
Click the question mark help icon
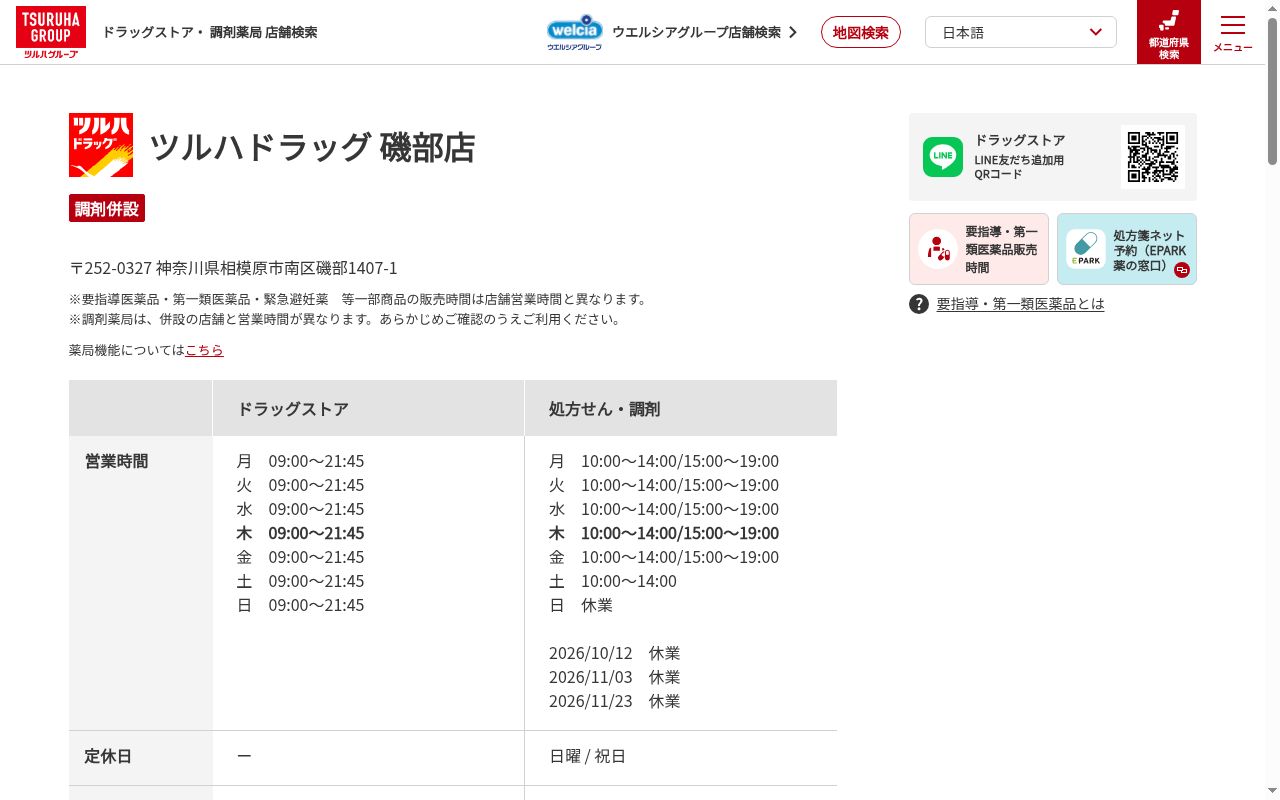[x=919, y=304]
